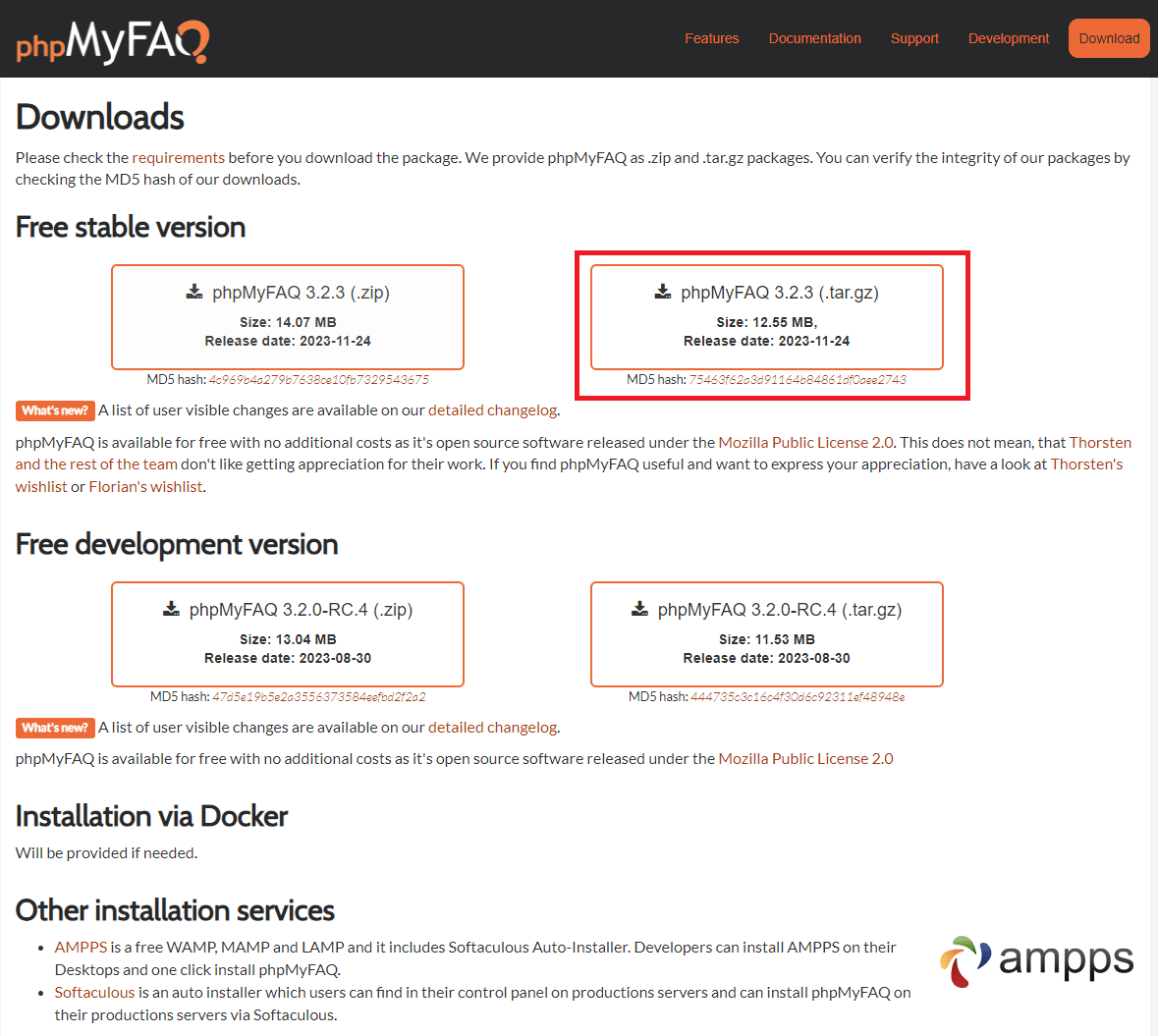Click the Installation via Docker heading
Screen dimensions: 1158x1036
pyautogui.click(x=151, y=817)
